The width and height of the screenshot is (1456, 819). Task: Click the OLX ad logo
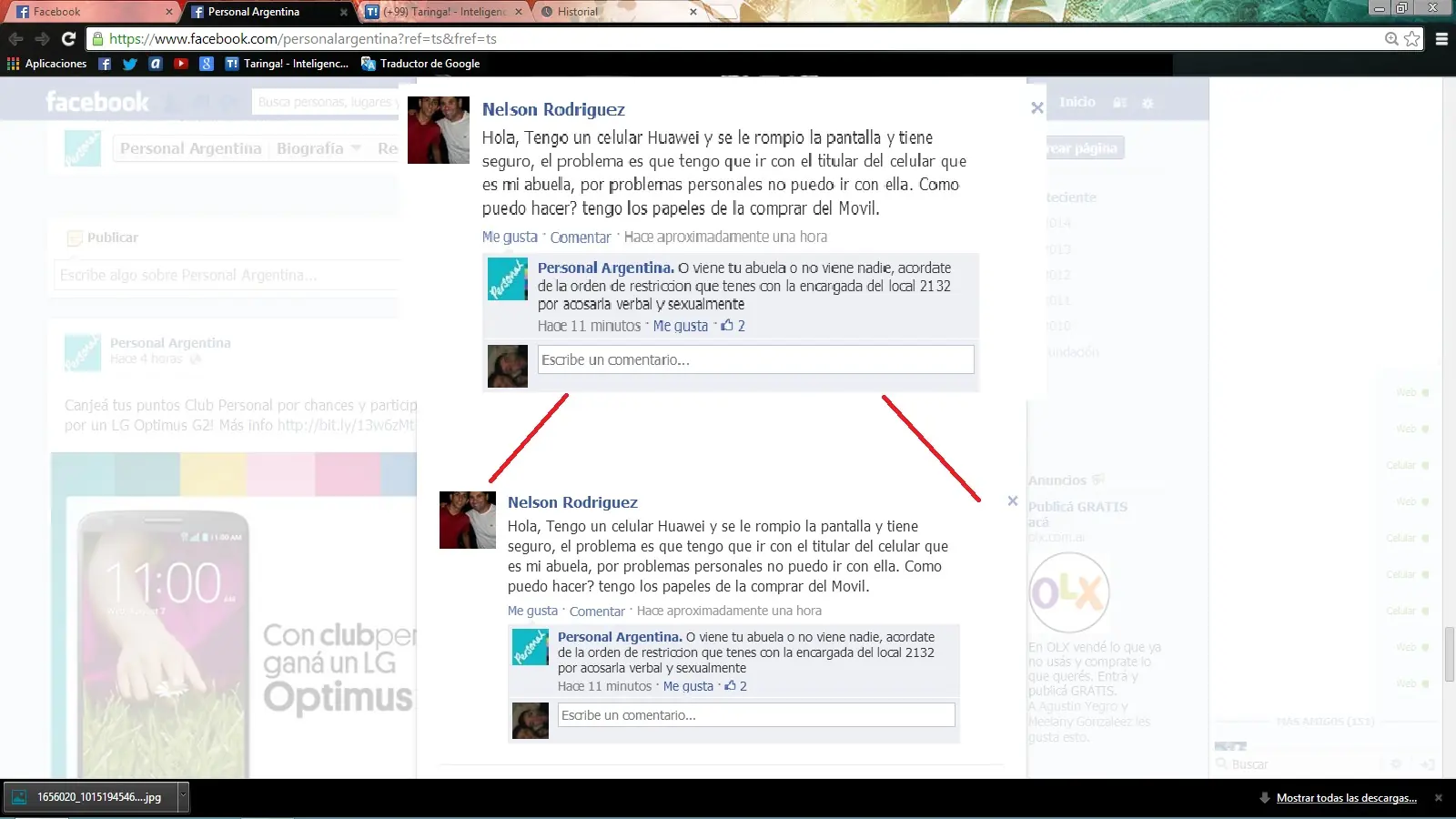(1068, 592)
